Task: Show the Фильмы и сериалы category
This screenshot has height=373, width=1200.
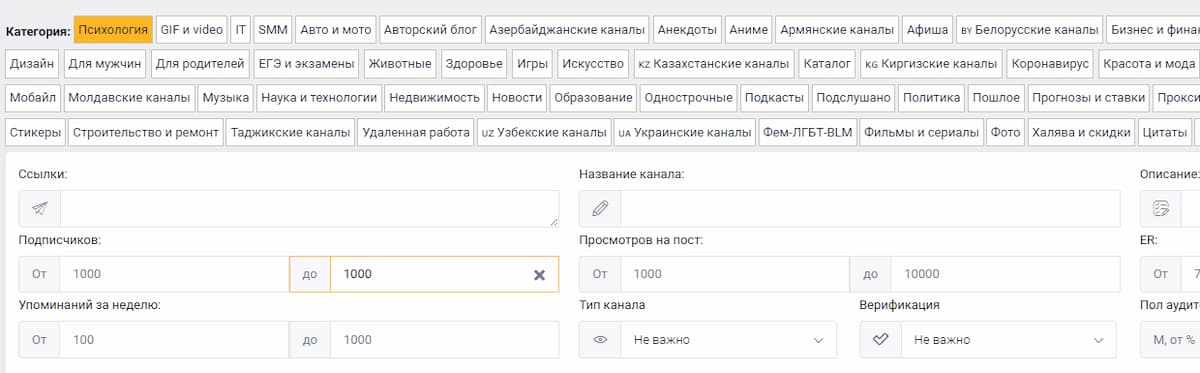Action: pyautogui.click(x=922, y=132)
